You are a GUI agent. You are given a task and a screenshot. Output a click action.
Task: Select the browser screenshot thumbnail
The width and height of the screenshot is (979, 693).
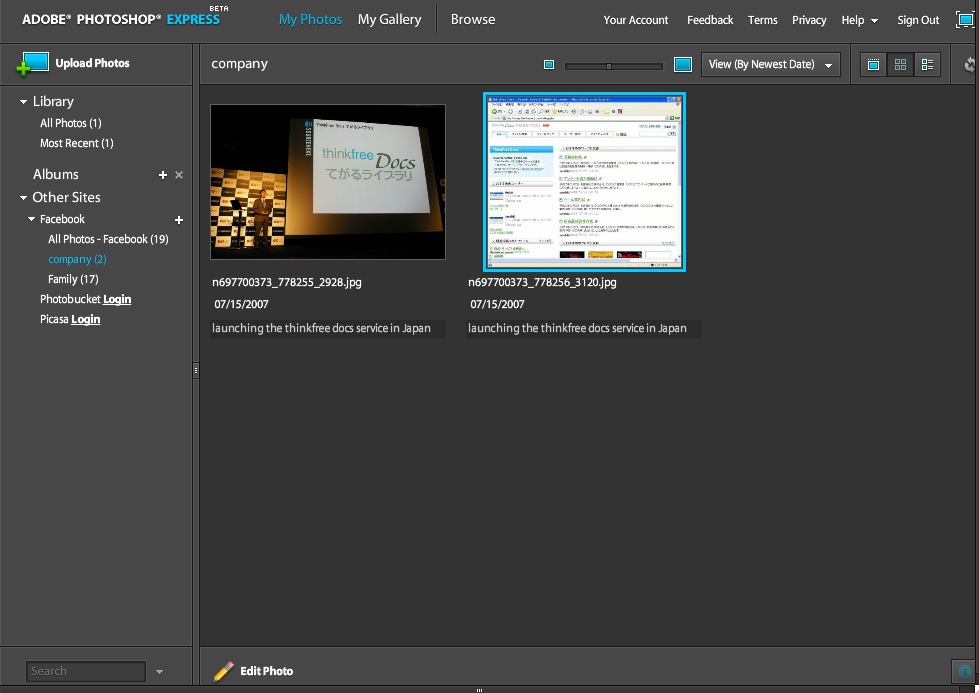tap(584, 182)
